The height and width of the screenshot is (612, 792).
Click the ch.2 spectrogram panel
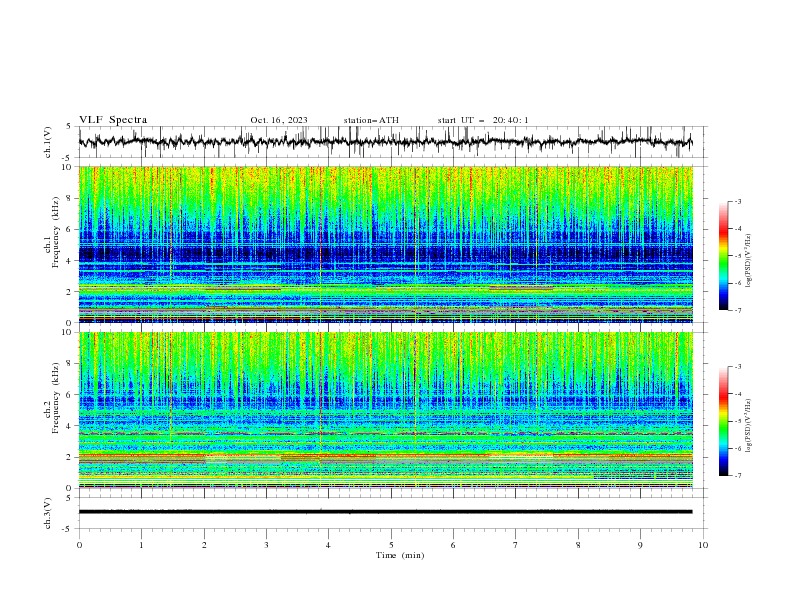(x=385, y=410)
